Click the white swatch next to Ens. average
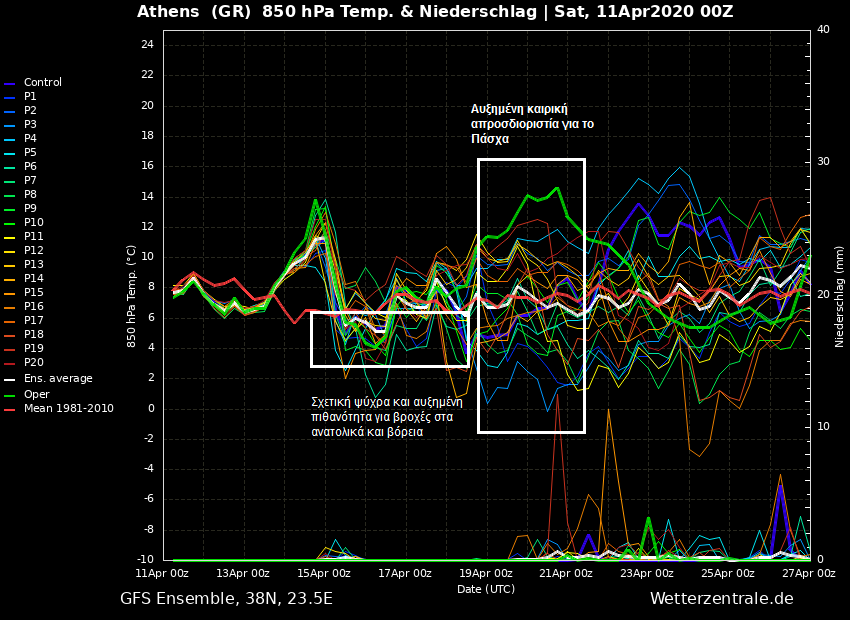 tap(10, 380)
